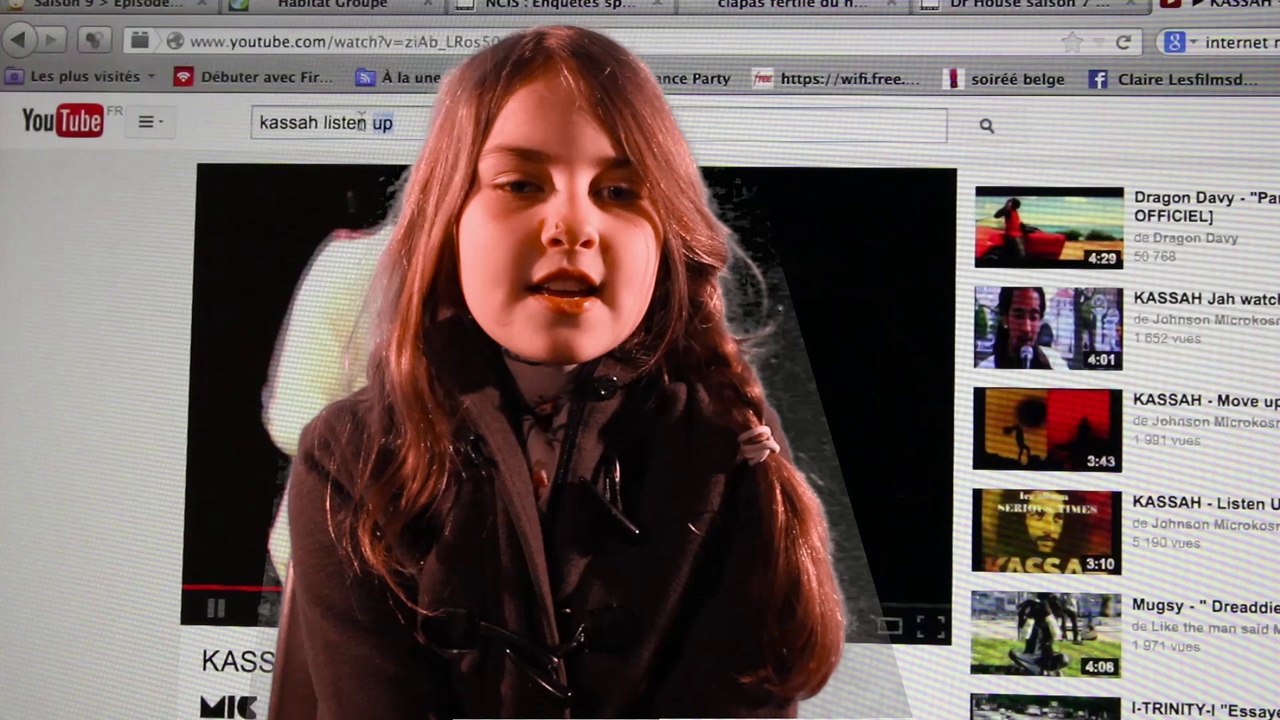Click the RSS icon of À la une

365,77
